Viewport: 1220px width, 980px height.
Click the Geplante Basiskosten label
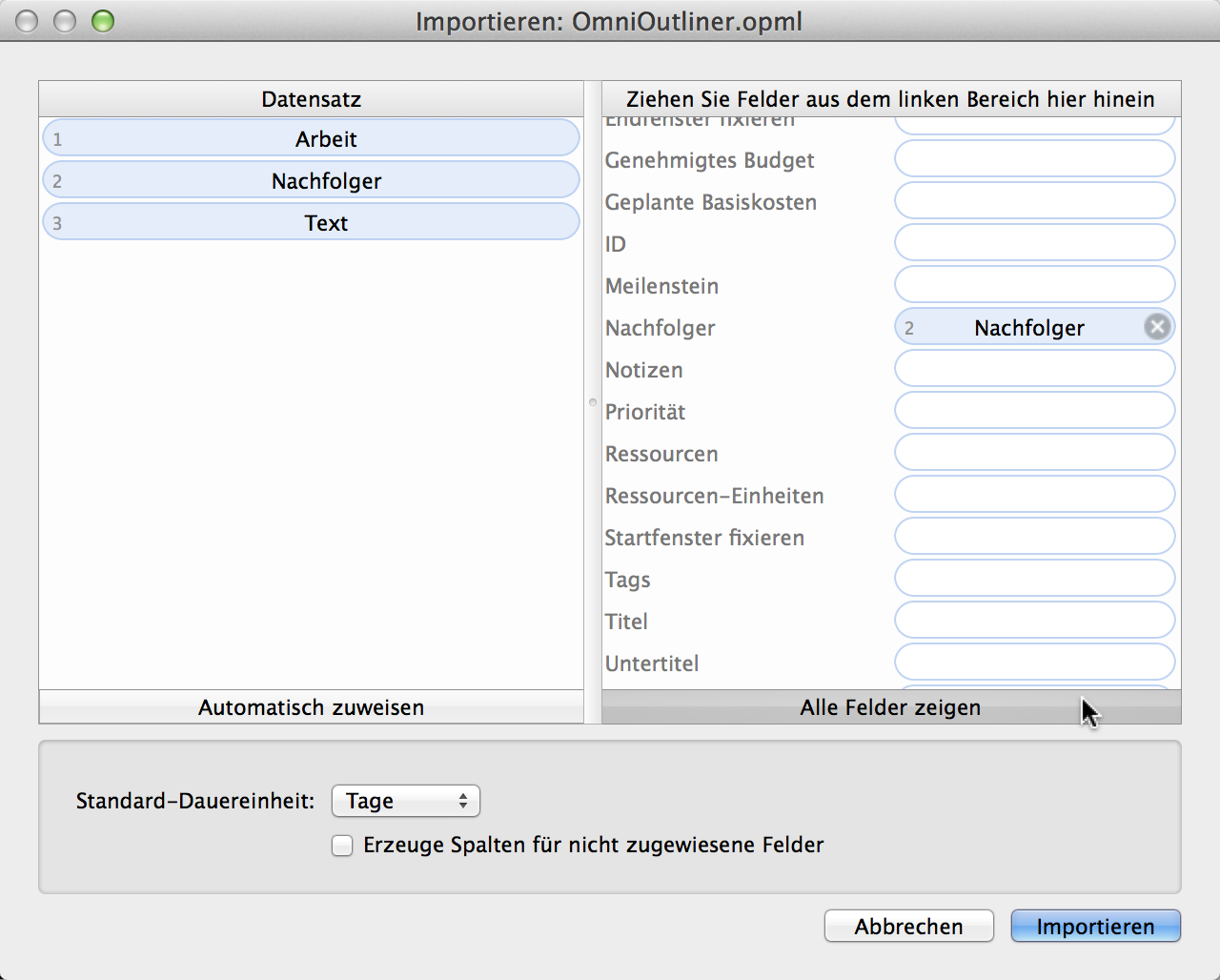[x=711, y=202]
